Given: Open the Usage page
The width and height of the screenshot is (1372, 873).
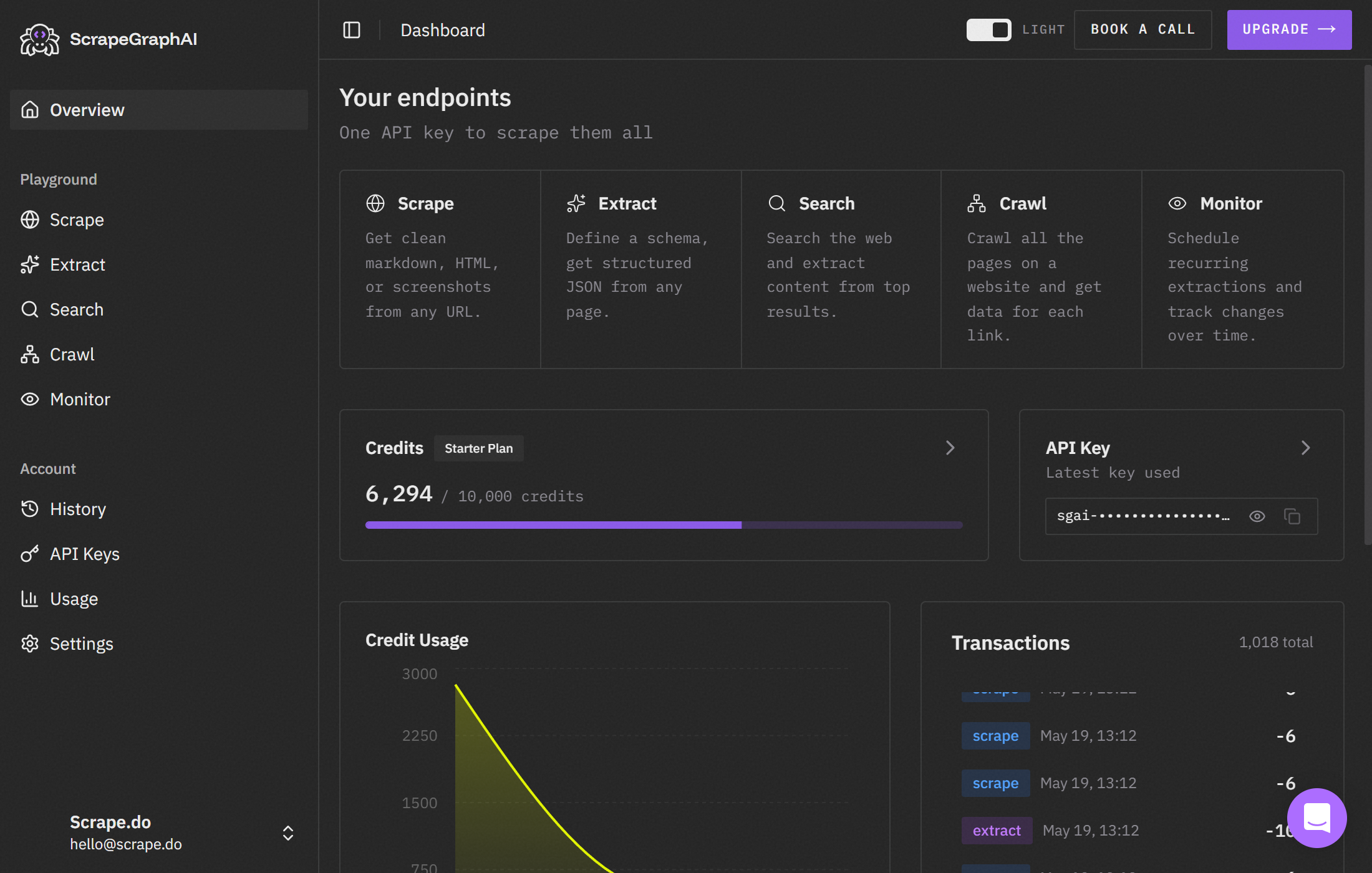Looking at the screenshot, I should point(159,599).
